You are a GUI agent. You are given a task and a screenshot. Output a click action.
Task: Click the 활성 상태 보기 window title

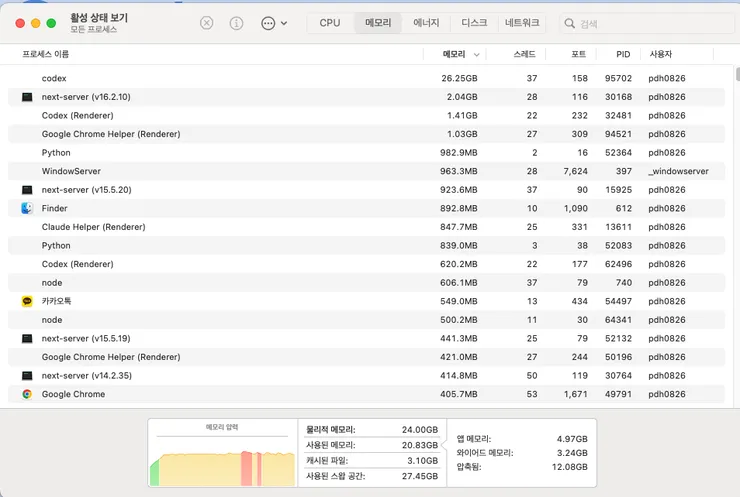point(99,18)
